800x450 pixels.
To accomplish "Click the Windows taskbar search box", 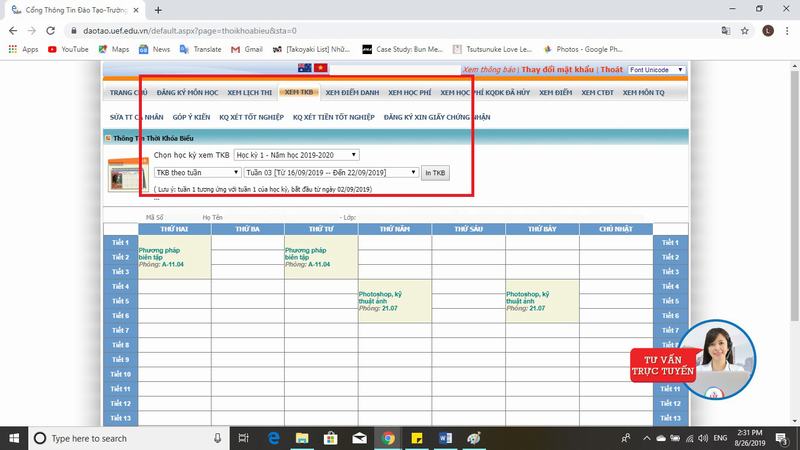I will (x=130, y=438).
